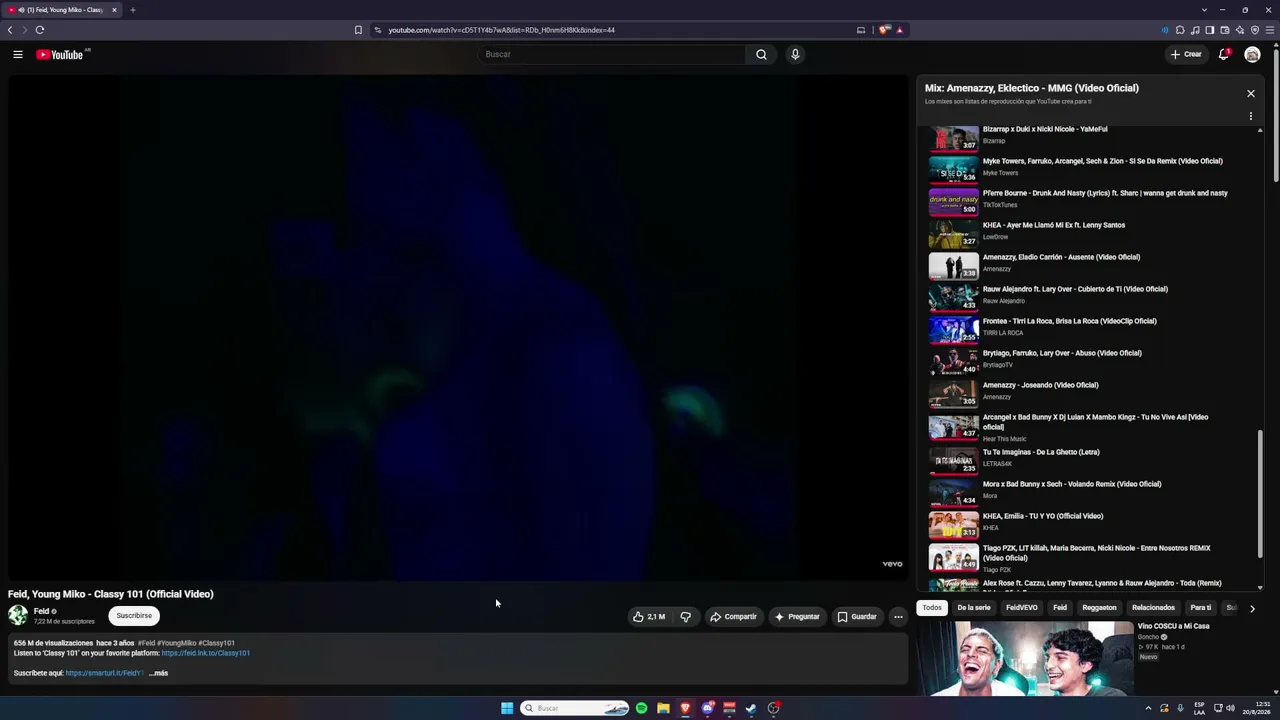
Task: Start voice search with the microphone
Action: click(x=795, y=54)
